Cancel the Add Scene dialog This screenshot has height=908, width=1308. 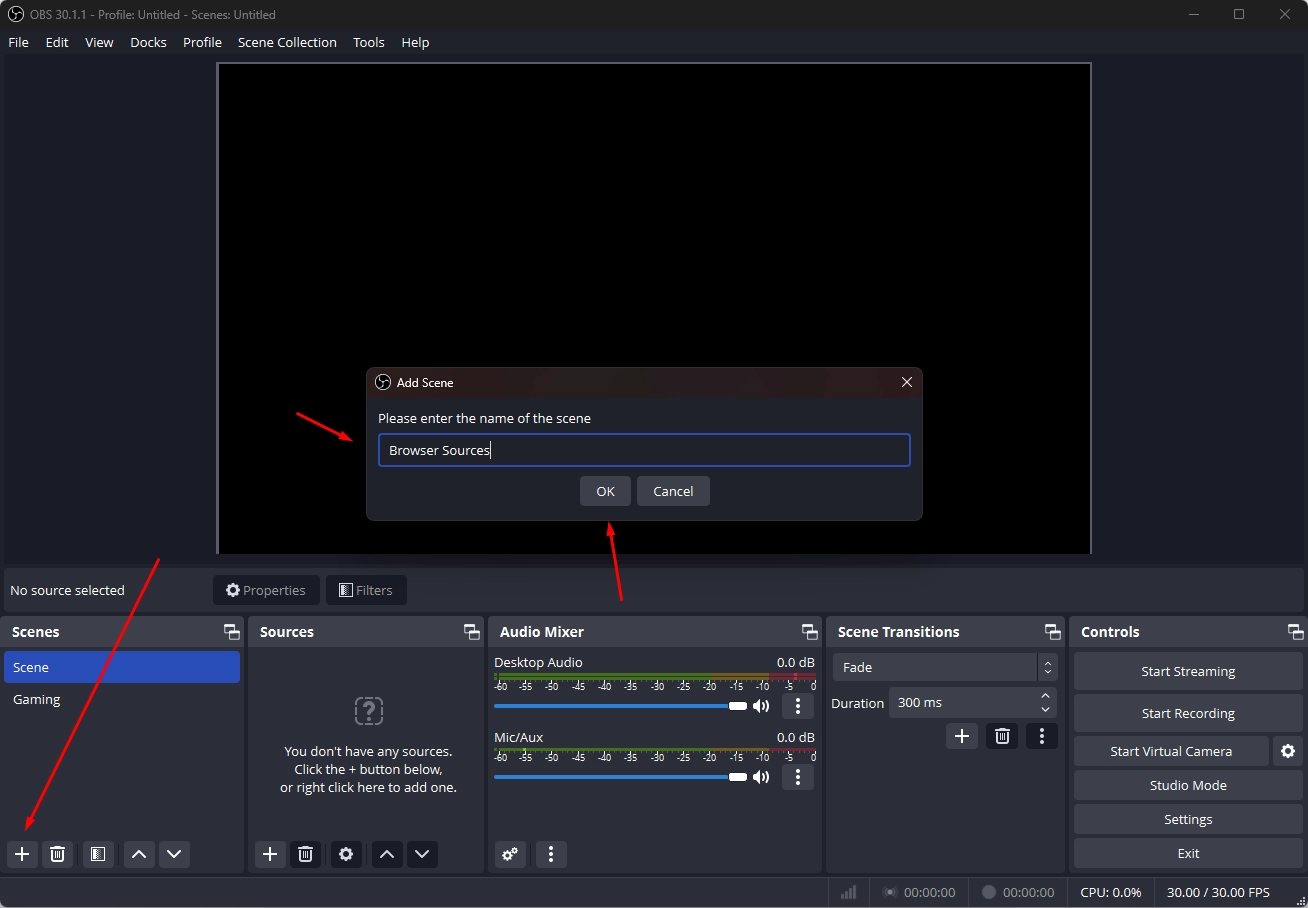673,491
